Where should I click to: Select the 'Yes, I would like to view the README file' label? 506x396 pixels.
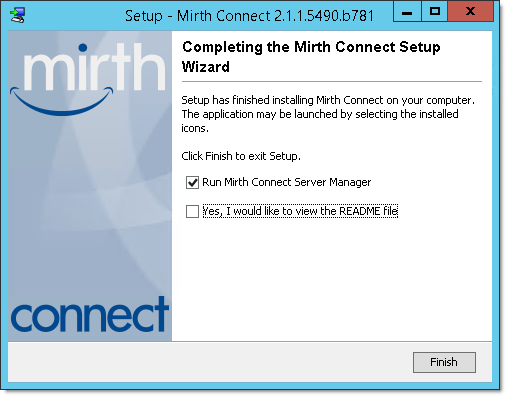click(x=300, y=211)
